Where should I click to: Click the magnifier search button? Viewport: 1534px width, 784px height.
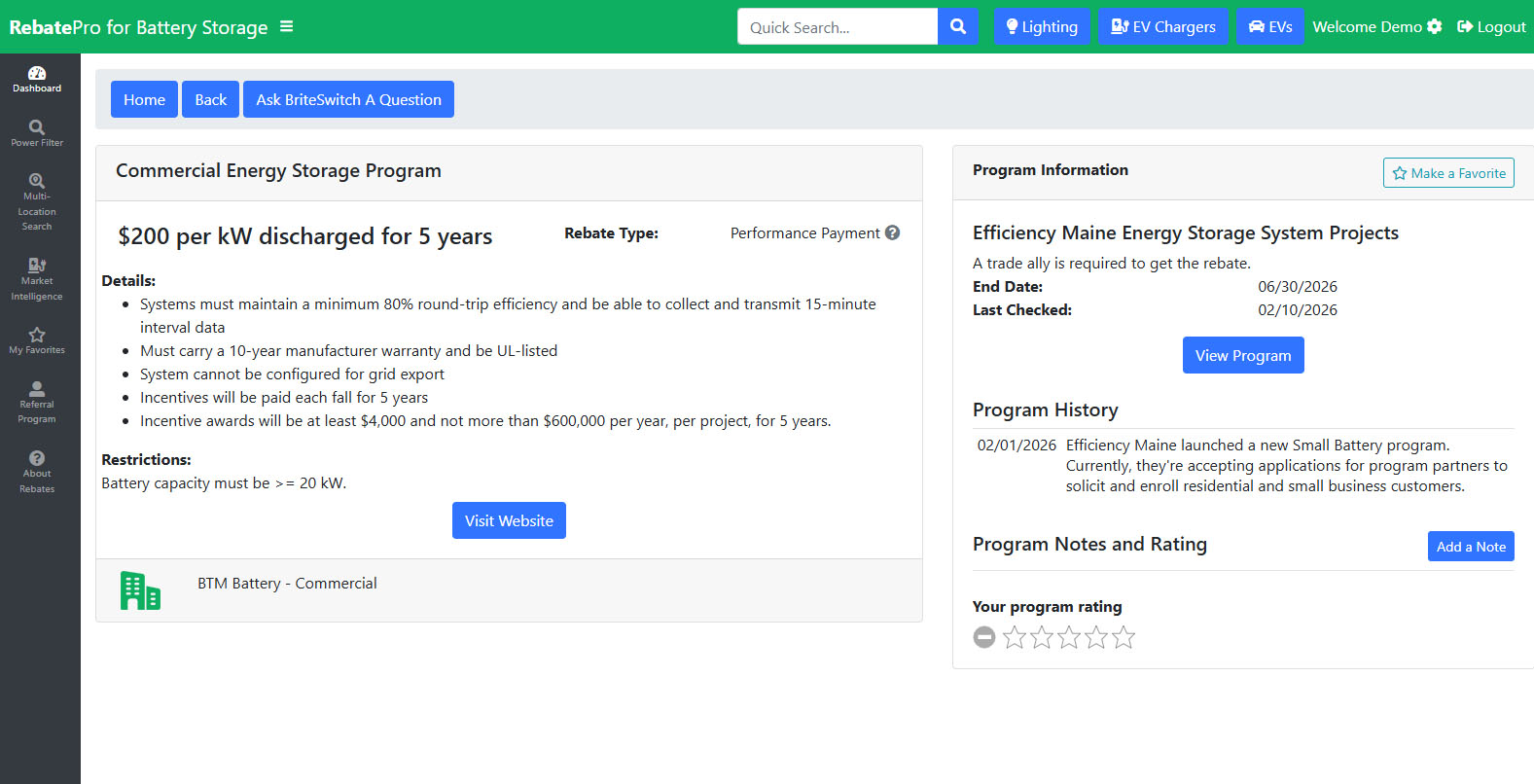tap(958, 26)
